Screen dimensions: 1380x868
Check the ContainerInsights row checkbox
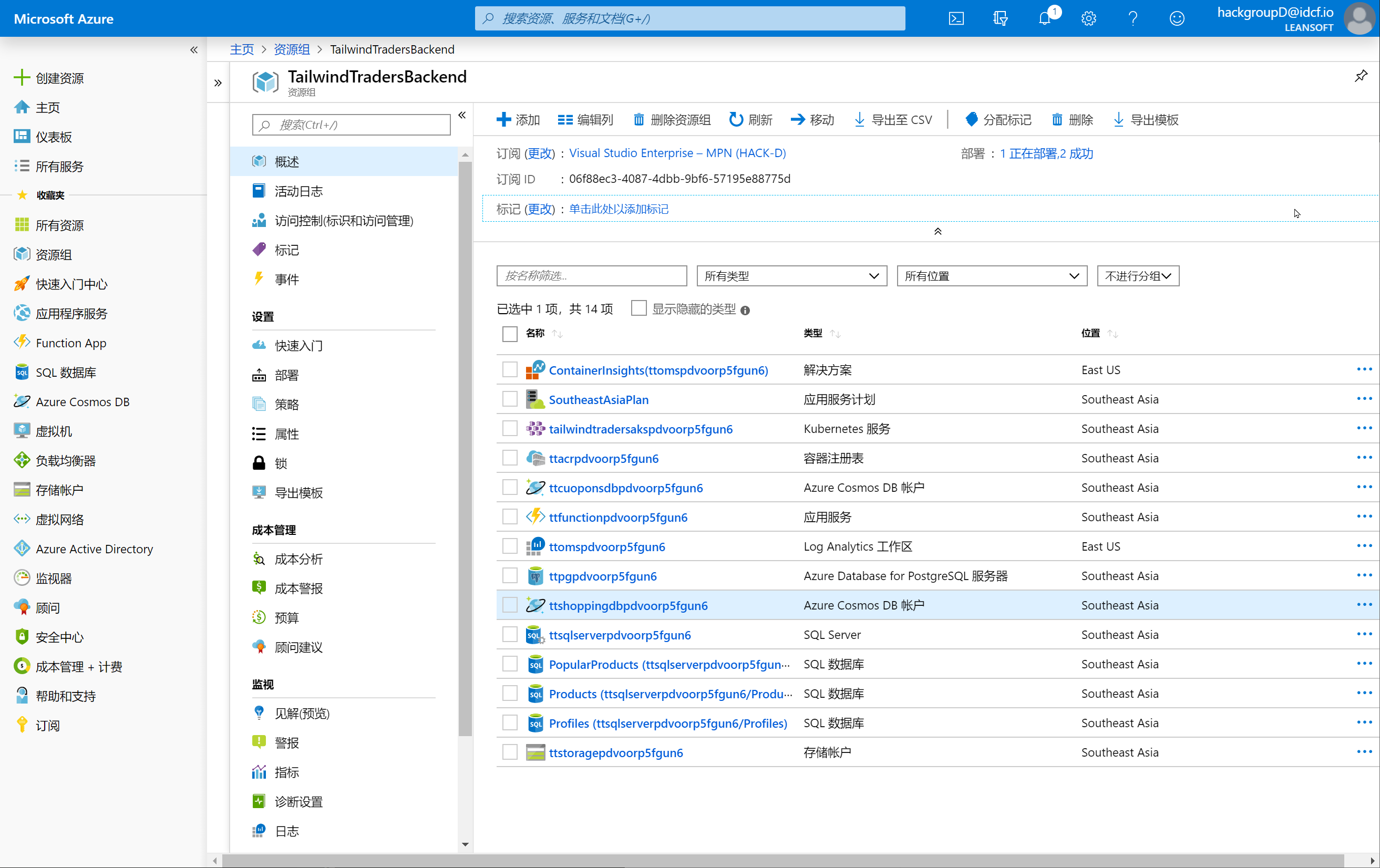pyautogui.click(x=509, y=369)
